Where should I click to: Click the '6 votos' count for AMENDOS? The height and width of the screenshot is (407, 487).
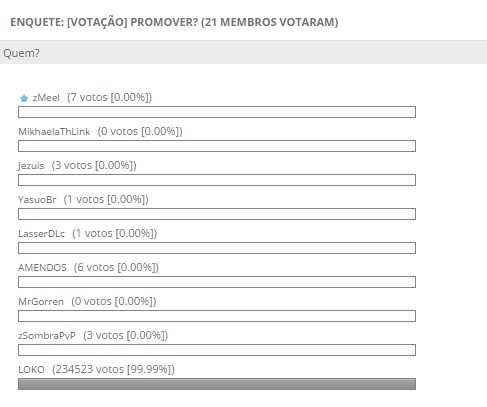pos(95,267)
